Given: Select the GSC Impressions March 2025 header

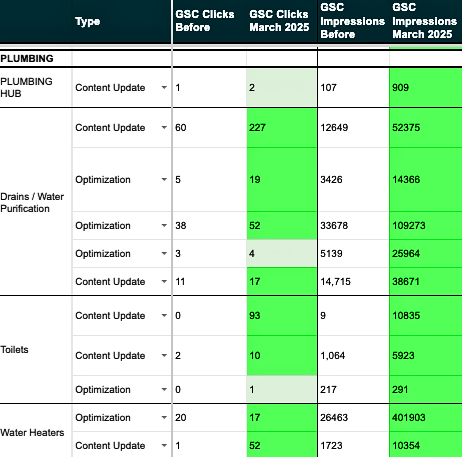Looking at the screenshot, I should pos(426,22).
